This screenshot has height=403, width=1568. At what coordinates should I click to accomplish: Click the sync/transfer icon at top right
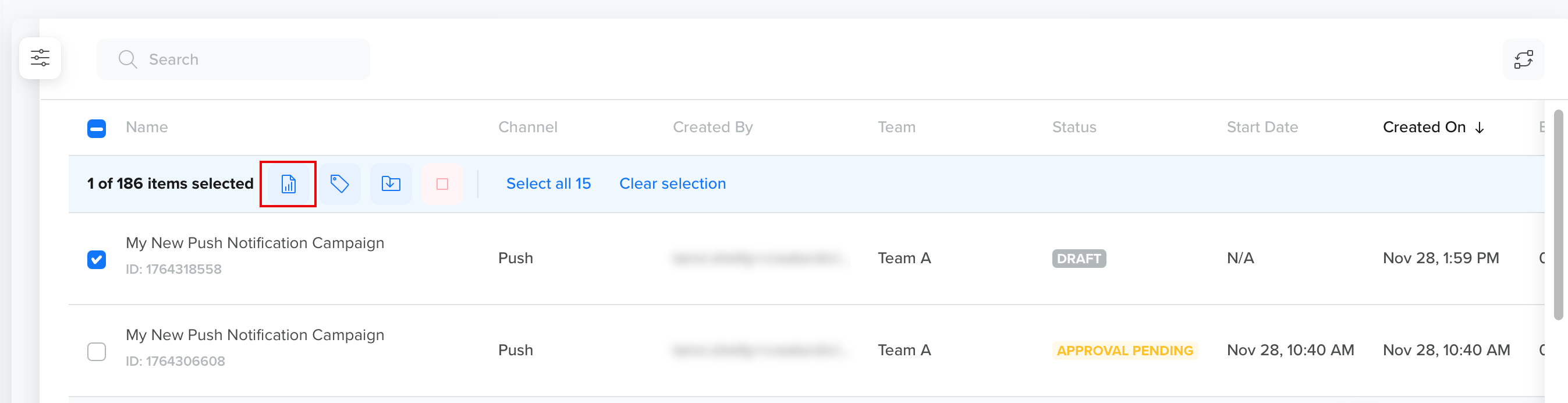[1524, 59]
